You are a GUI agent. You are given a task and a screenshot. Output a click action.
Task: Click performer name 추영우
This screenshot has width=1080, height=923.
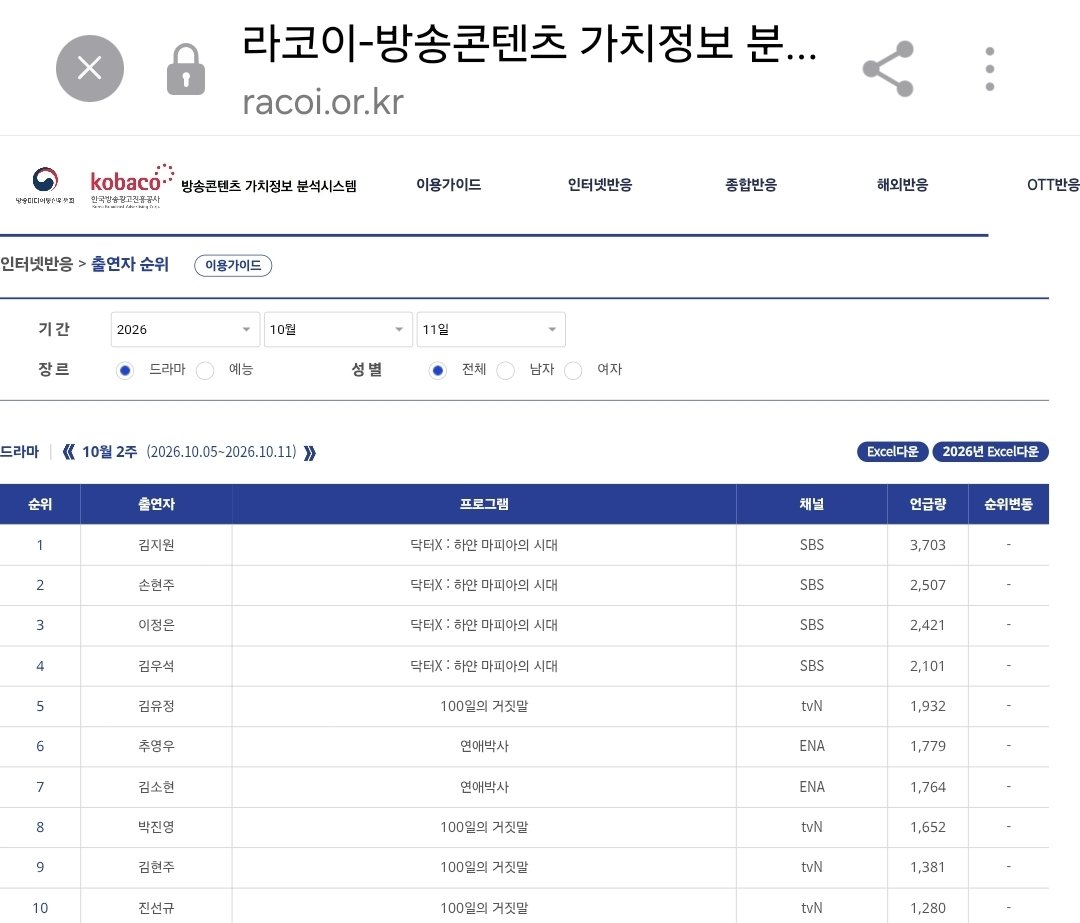click(x=156, y=746)
